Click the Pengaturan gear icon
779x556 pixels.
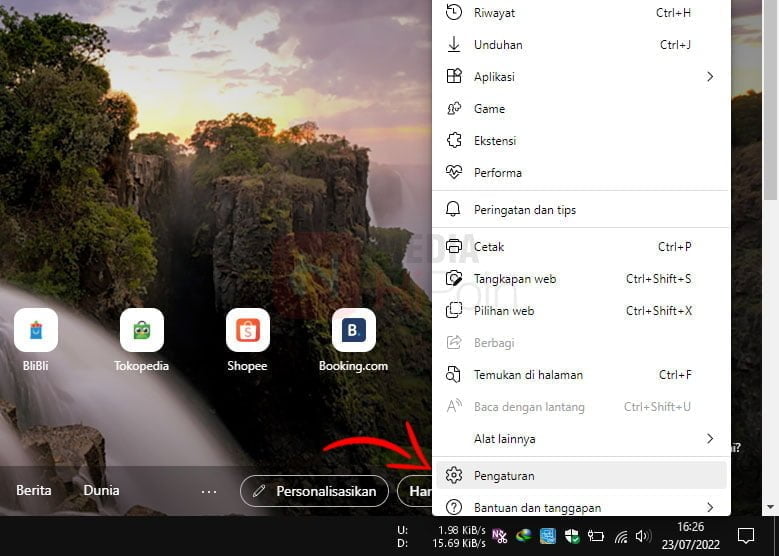point(454,476)
